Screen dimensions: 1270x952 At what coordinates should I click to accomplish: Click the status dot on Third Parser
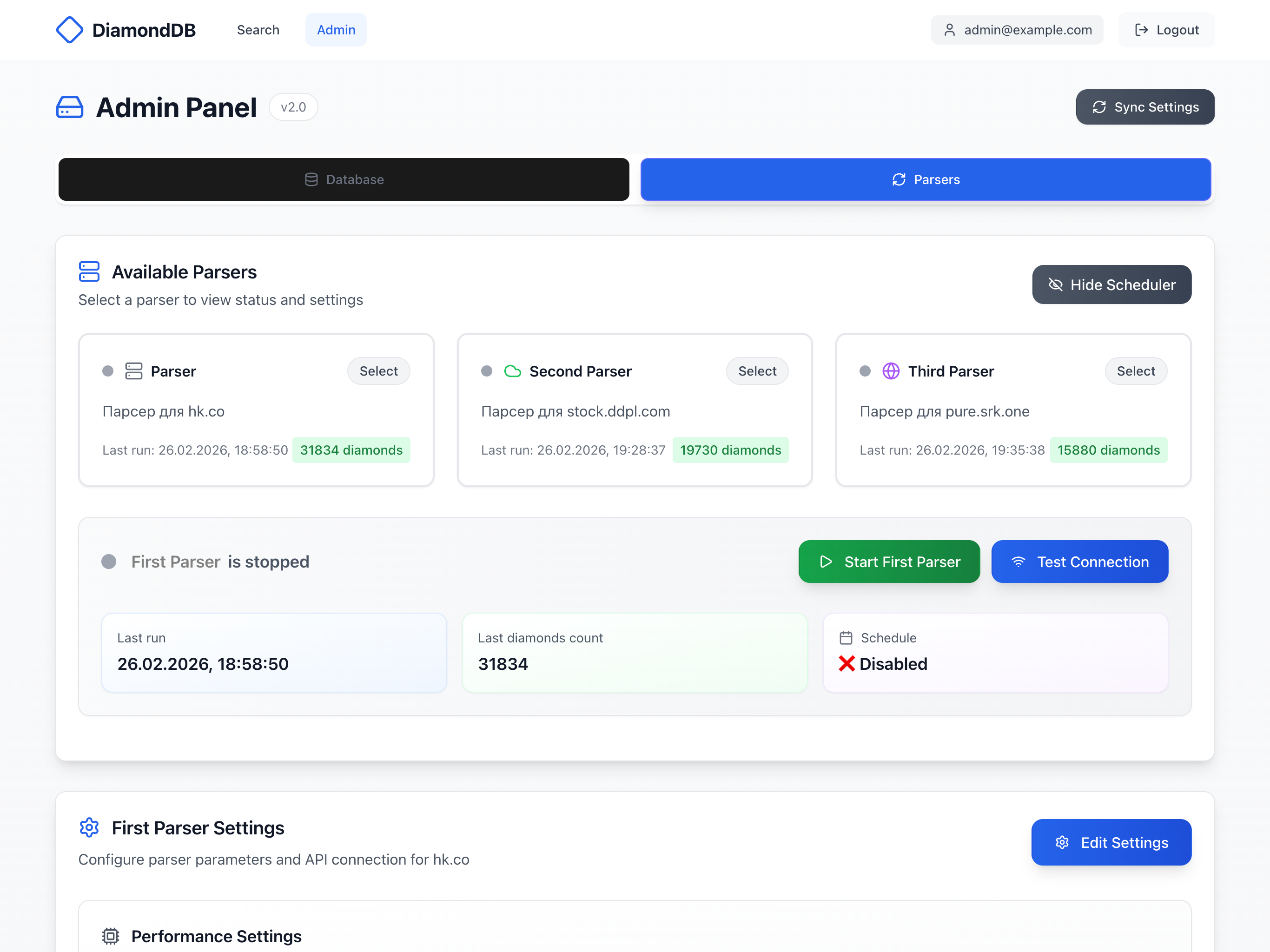point(865,371)
